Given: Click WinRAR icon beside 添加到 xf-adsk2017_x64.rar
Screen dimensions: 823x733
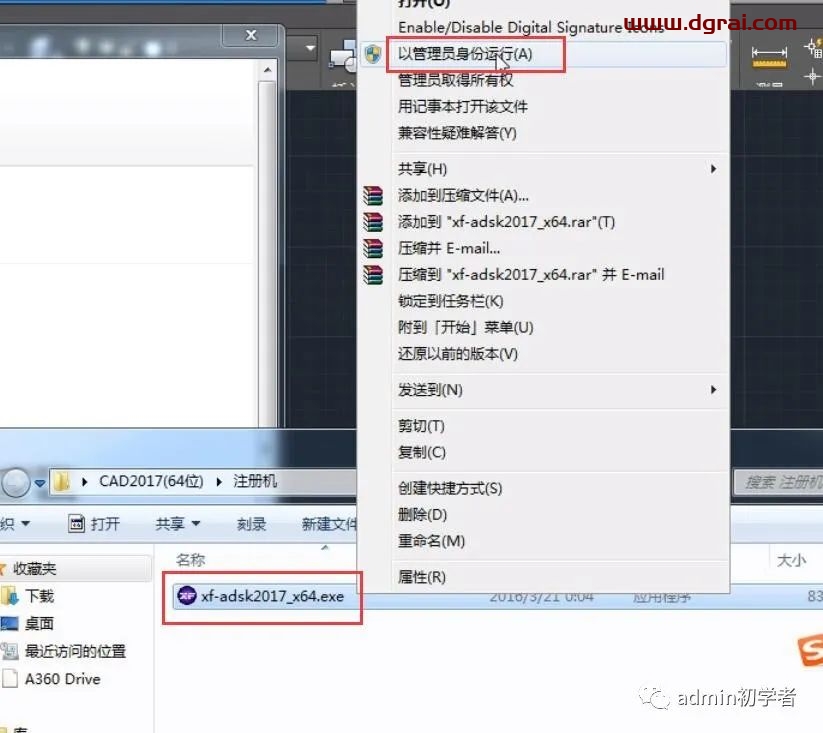Looking at the screenshot, I should pyautogui.click(x=373, y=222).
